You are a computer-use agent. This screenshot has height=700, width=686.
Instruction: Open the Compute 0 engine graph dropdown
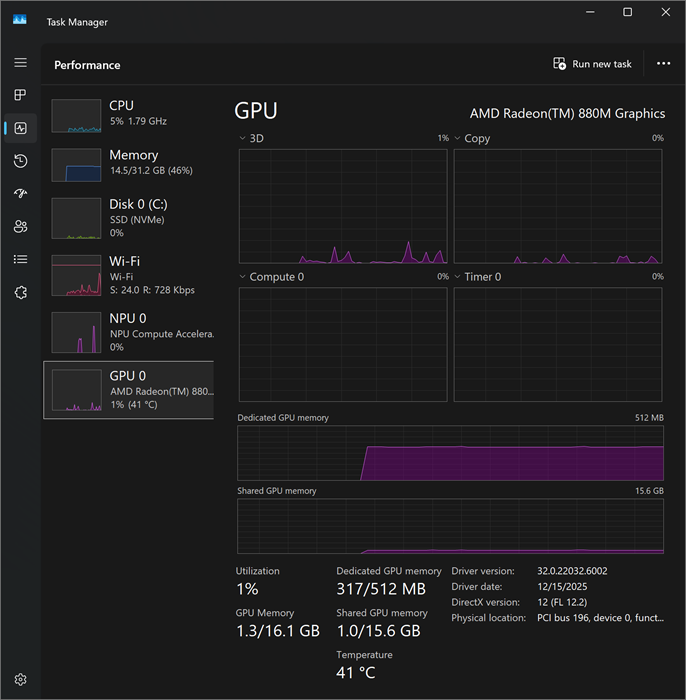click(242, 277)
